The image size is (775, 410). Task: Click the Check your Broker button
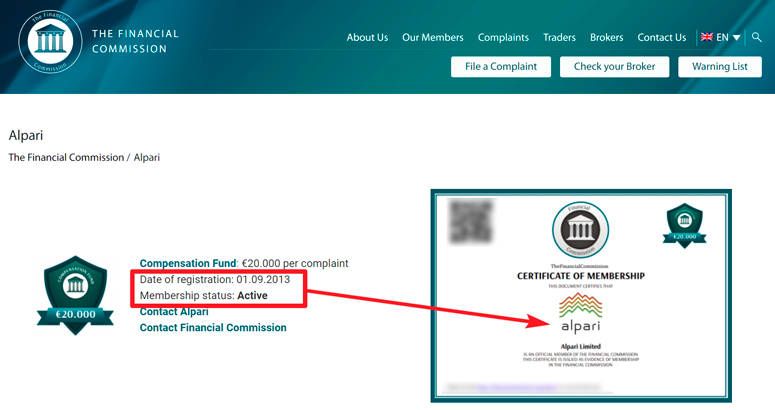pyautogui.click(x=614, y=67)
